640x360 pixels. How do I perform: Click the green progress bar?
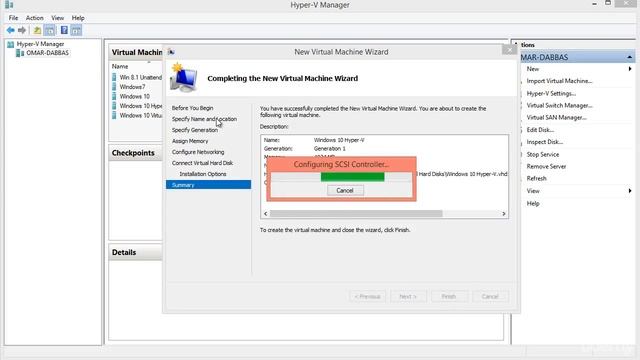tap(352, 177)
